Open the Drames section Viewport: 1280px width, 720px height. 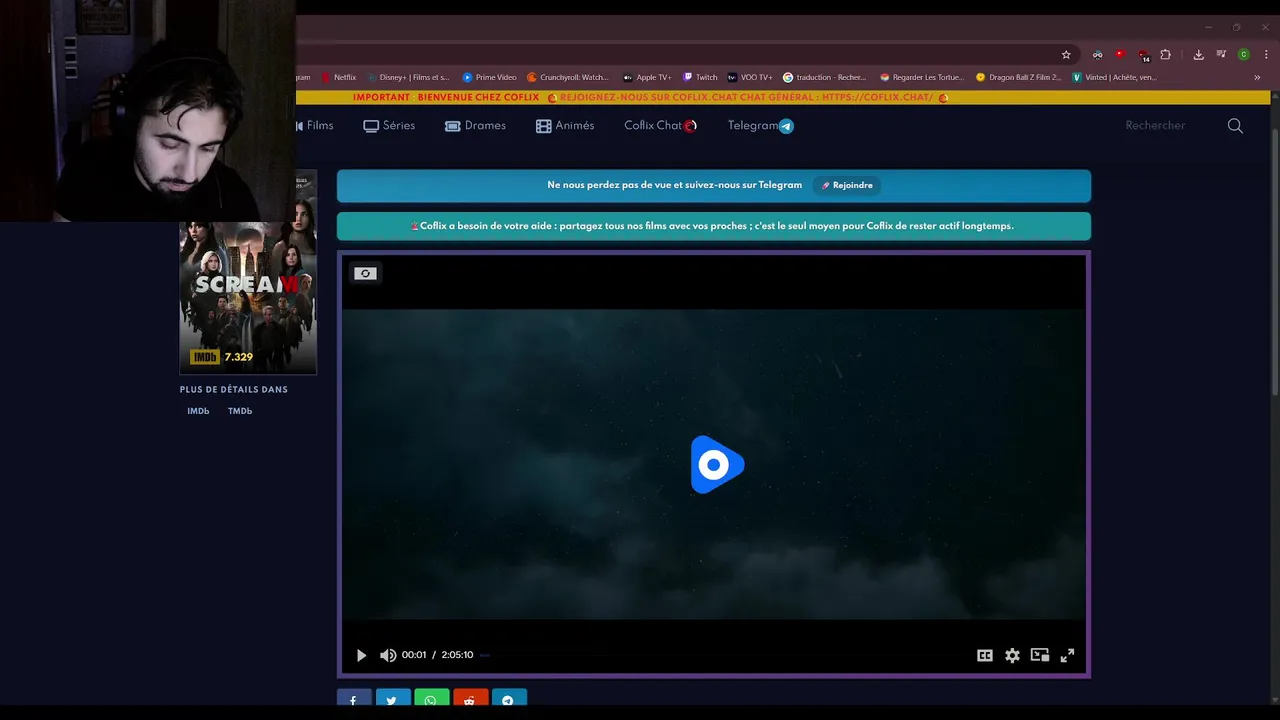click(475, 126)
